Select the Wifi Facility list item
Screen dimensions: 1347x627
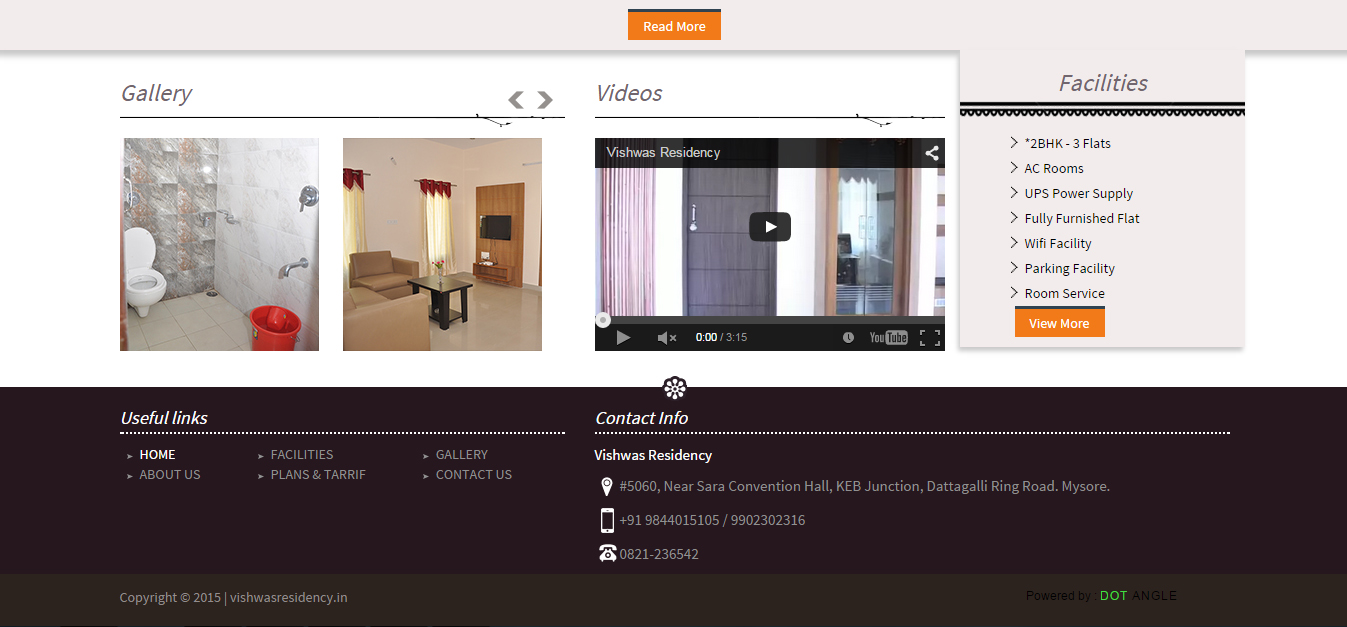pos(1057,244)
